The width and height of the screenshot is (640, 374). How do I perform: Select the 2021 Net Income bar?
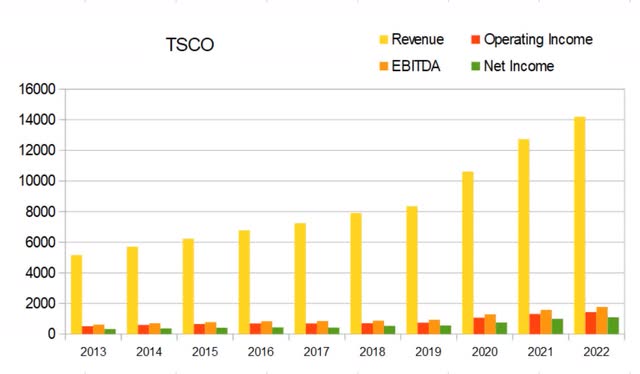point(557,327)
